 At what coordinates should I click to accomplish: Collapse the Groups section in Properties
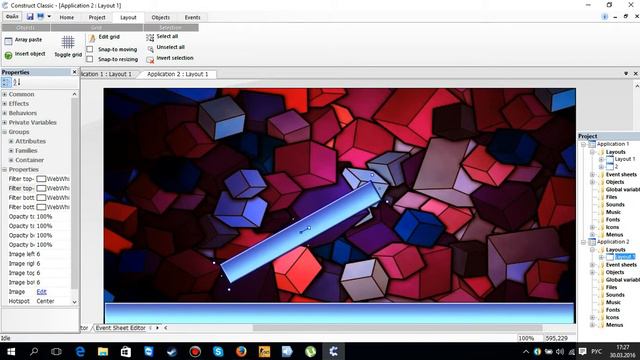(4, 132)
